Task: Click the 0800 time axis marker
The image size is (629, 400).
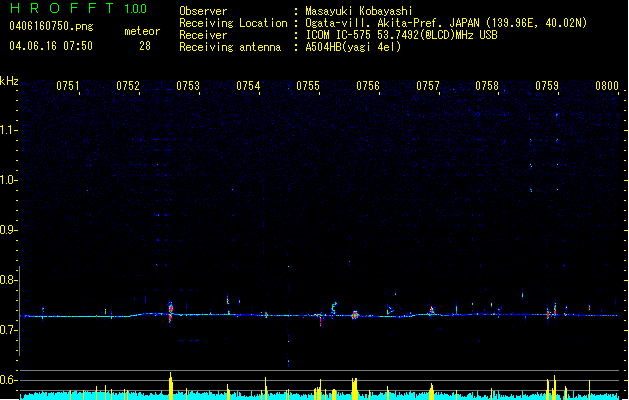Action: tap(607, 86)
